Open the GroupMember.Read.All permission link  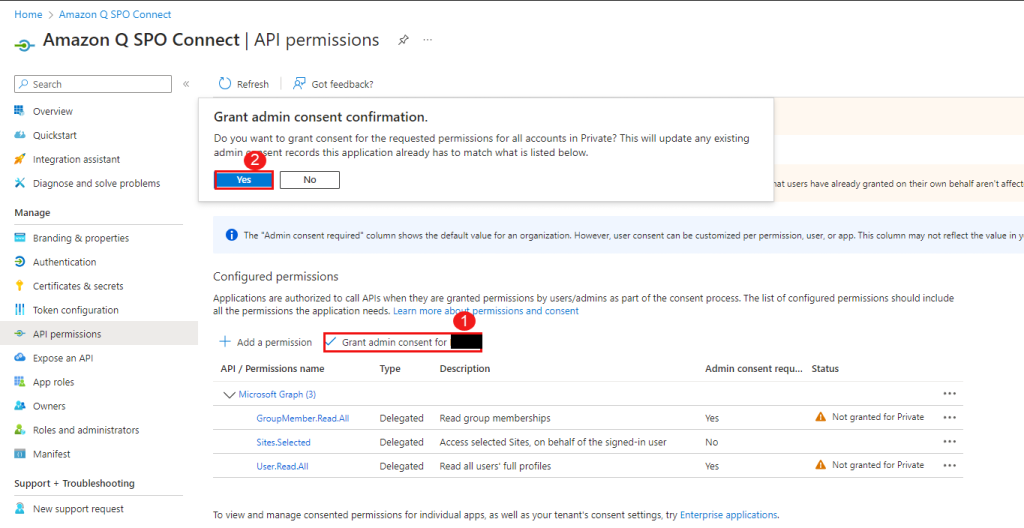[302, 418]
